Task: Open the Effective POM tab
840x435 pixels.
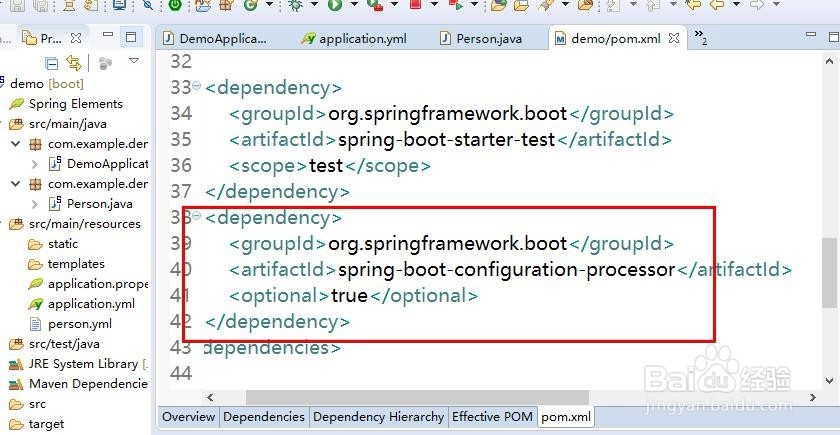Action: (x=492, y=417)
